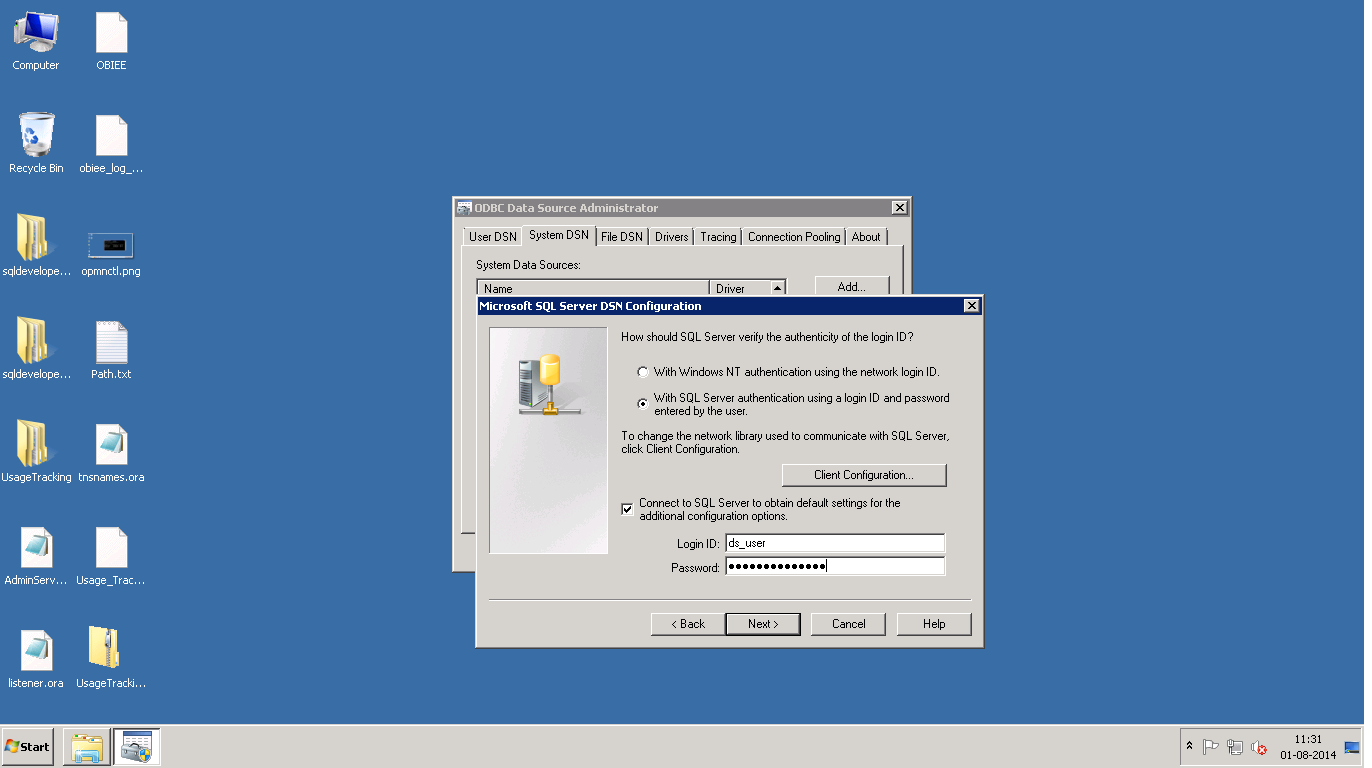Click the muted volume tray icon

coord(1259,747)
